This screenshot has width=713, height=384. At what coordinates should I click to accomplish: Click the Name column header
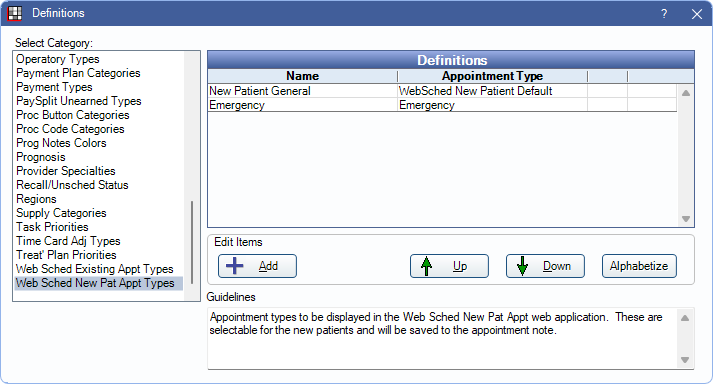(x=302, y=76)
